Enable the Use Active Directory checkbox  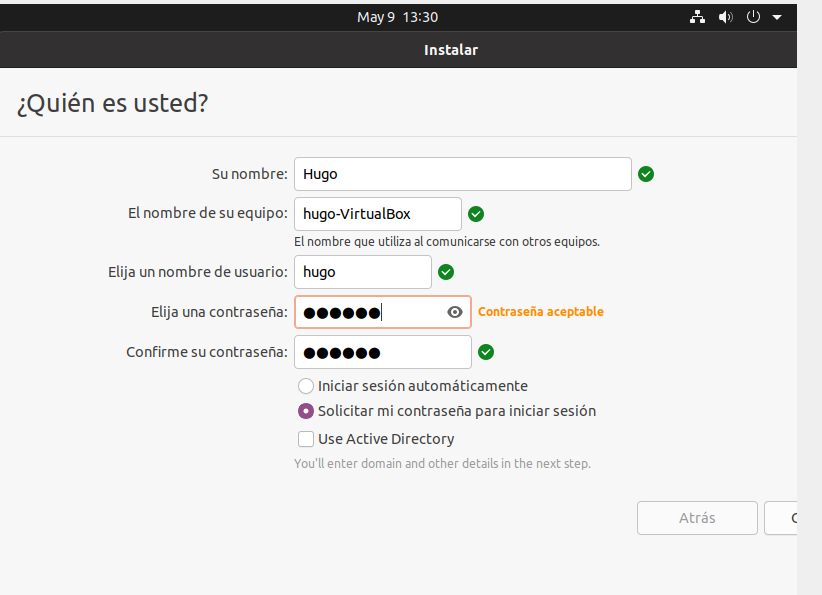click(306, 439)
